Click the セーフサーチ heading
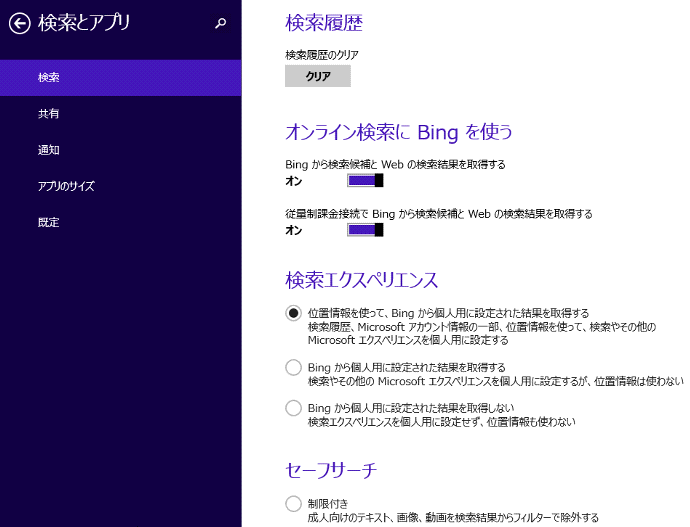This screenshot has width=690, height=527. point(331,470)
